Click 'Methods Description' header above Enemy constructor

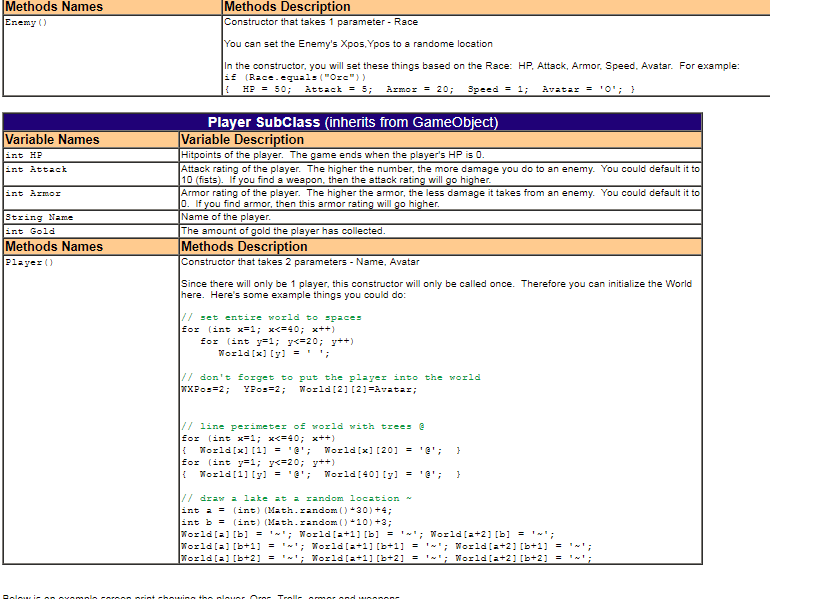[x=496, y=7]
